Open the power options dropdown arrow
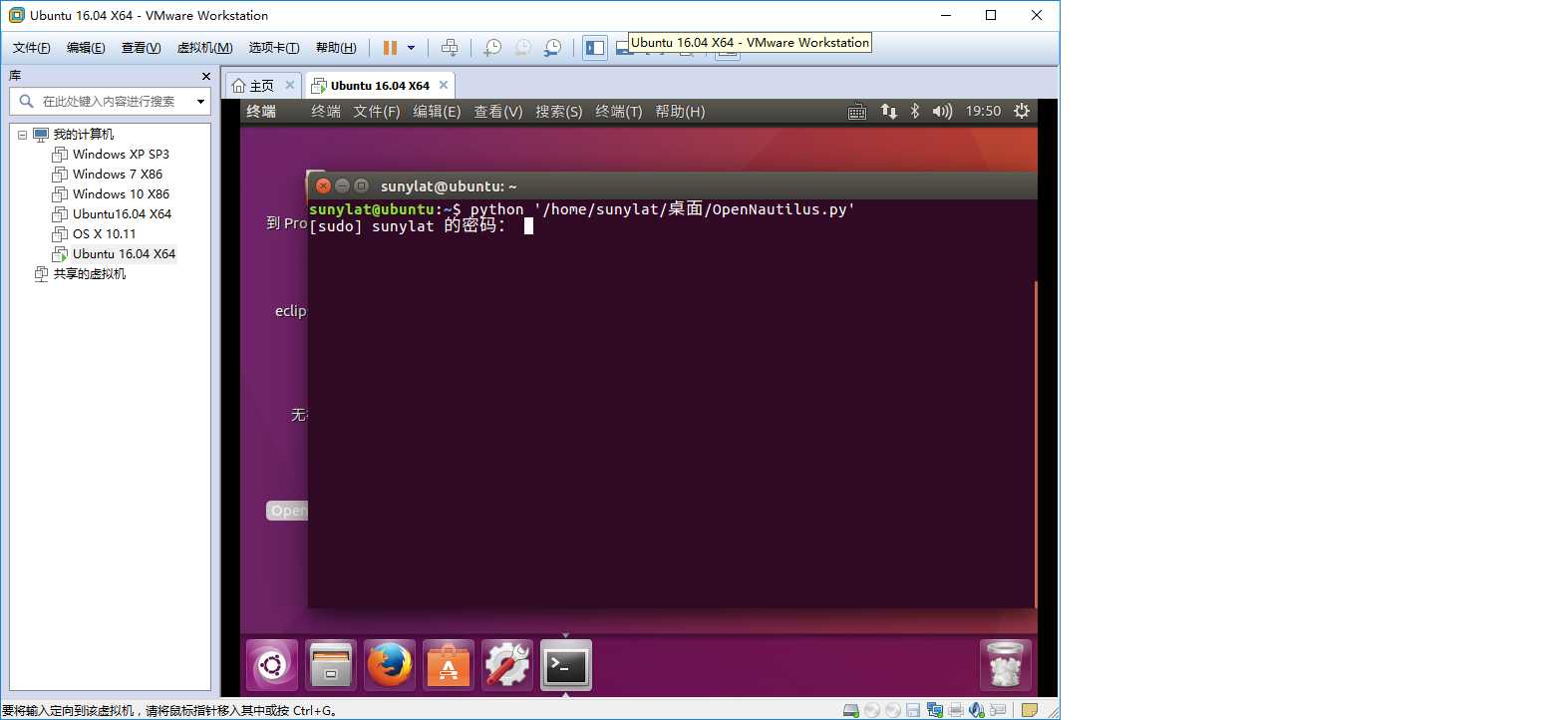This screenshot has width=1568, height=720. click(x=411, y=48)
